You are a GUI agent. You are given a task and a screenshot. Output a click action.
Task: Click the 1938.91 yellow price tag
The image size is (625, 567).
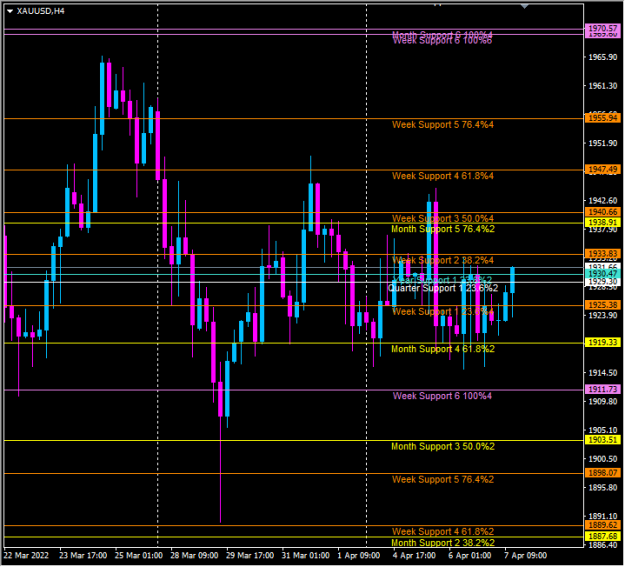[603, 222]
